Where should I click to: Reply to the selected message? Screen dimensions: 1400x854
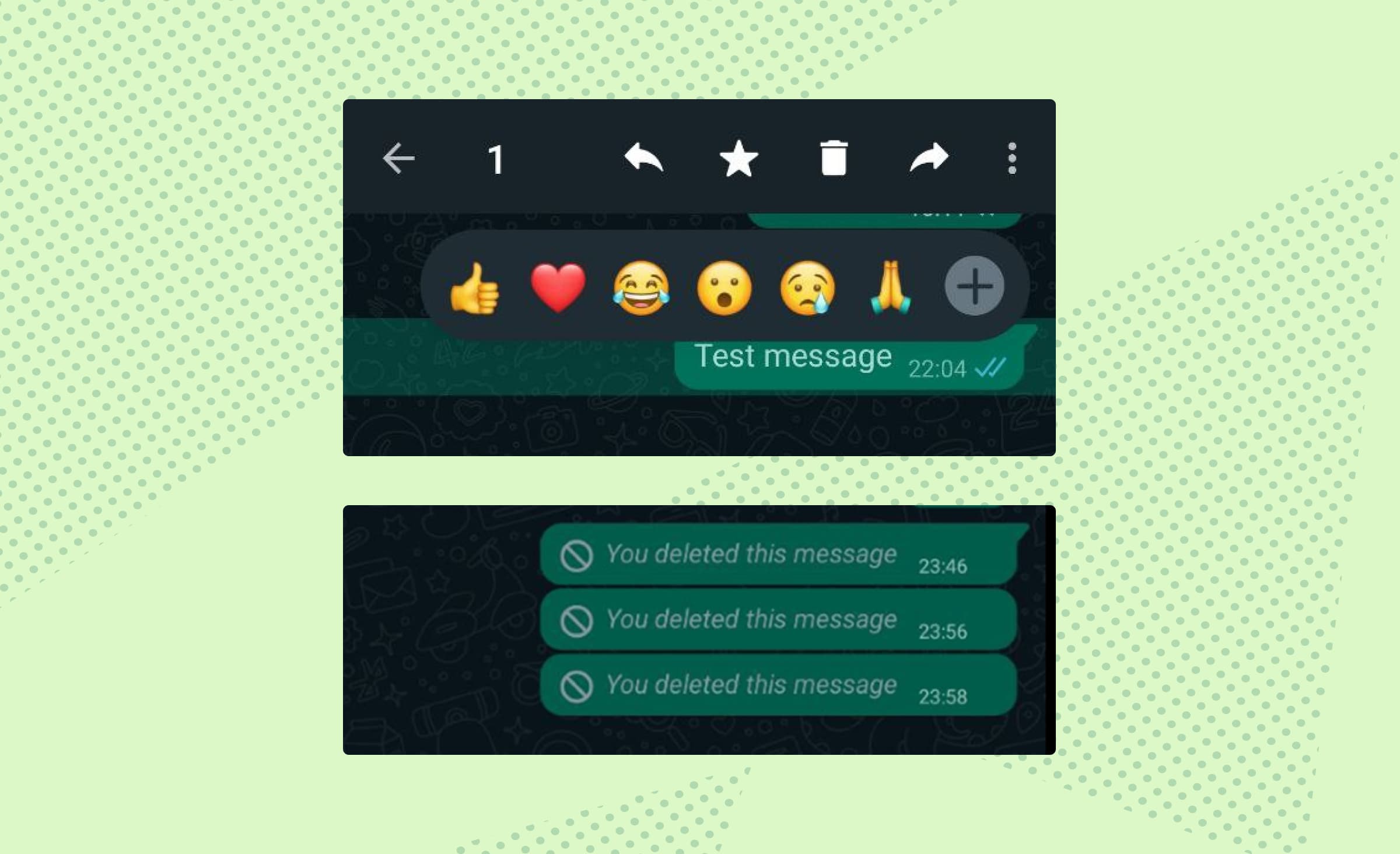pos(640,157)
